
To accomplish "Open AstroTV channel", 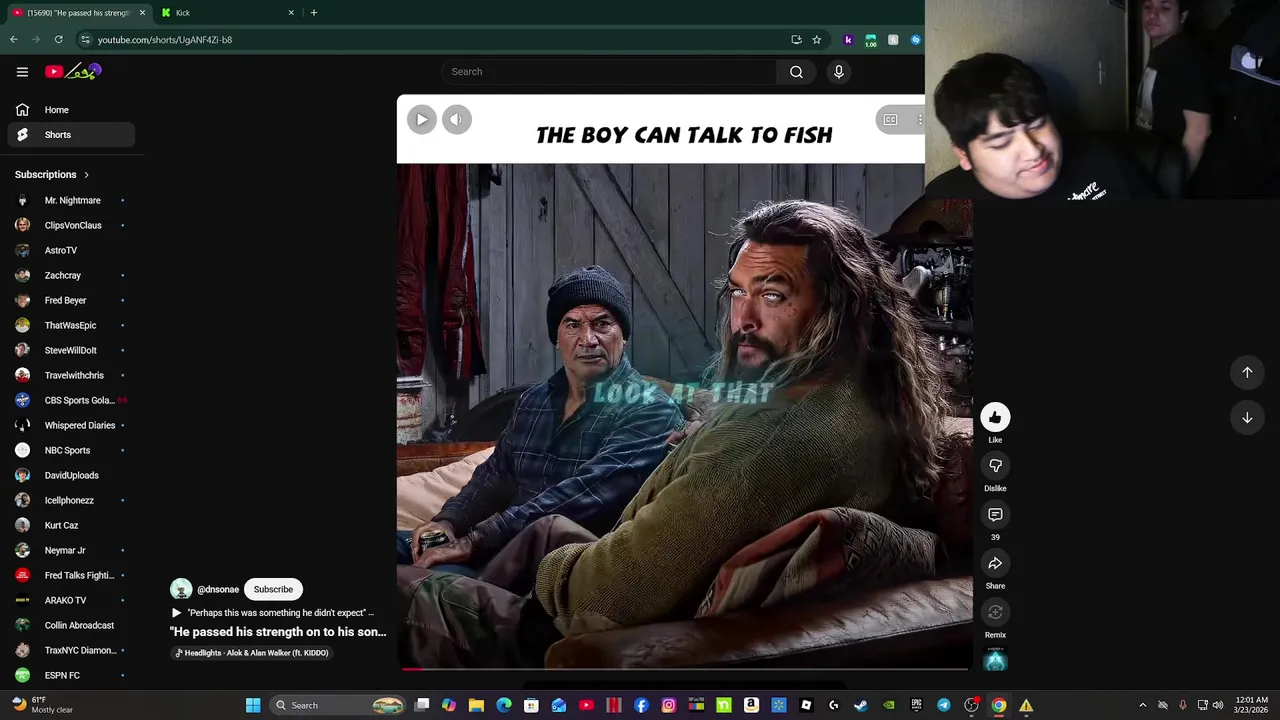I will click(70, 250).
